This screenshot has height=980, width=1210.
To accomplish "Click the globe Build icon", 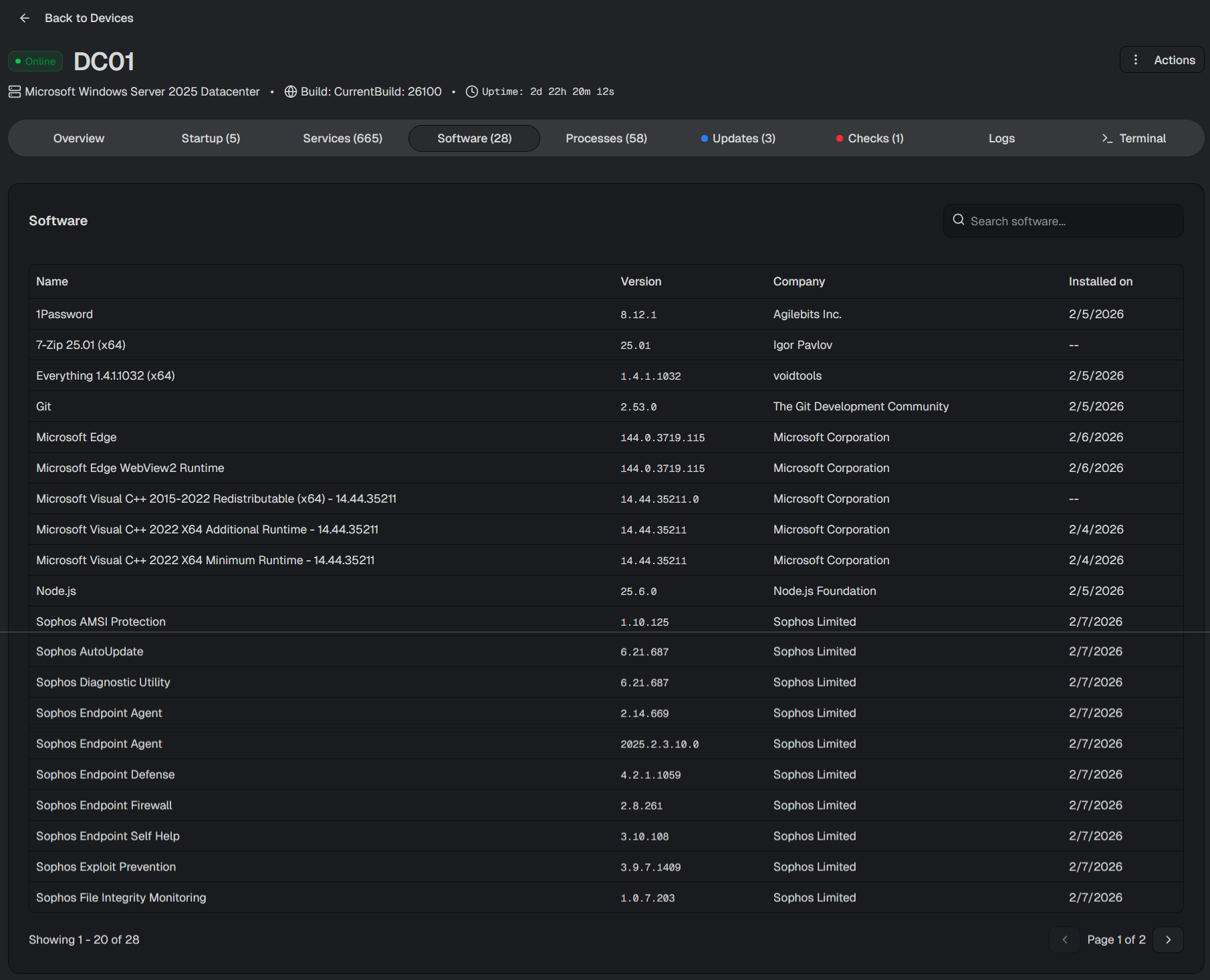I will [290, 92].
